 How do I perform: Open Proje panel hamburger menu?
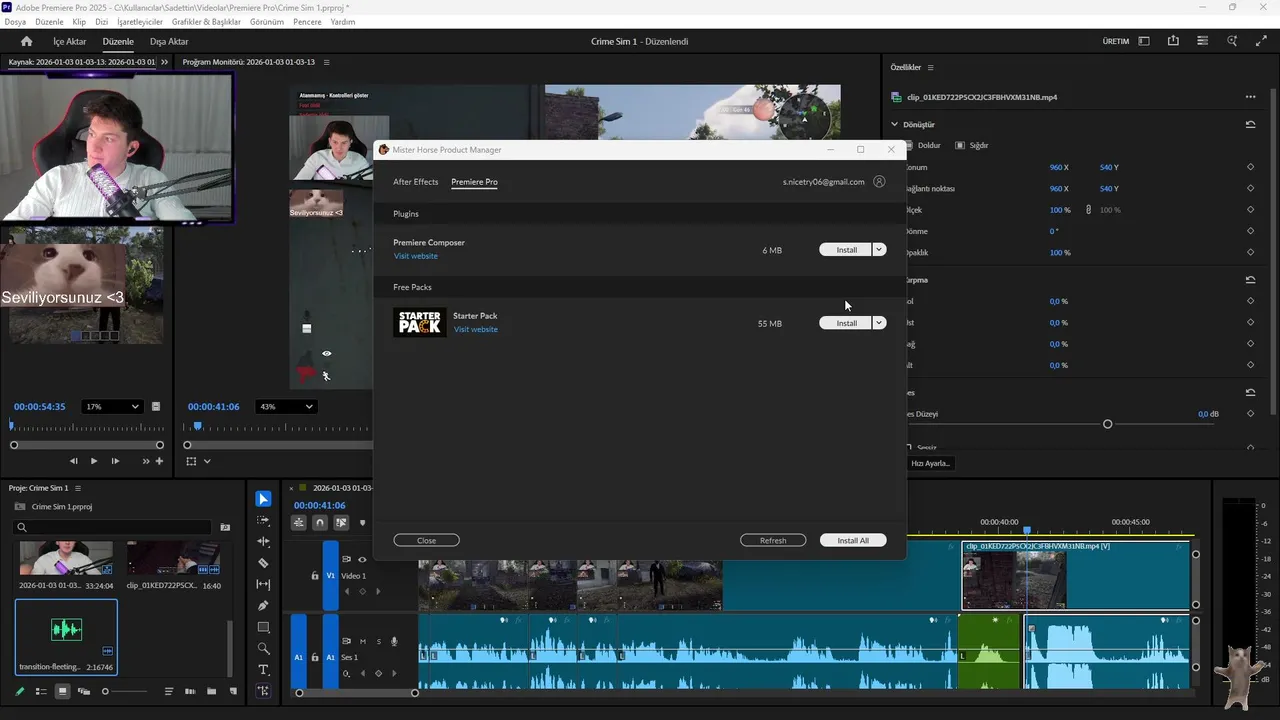[78, 488]
